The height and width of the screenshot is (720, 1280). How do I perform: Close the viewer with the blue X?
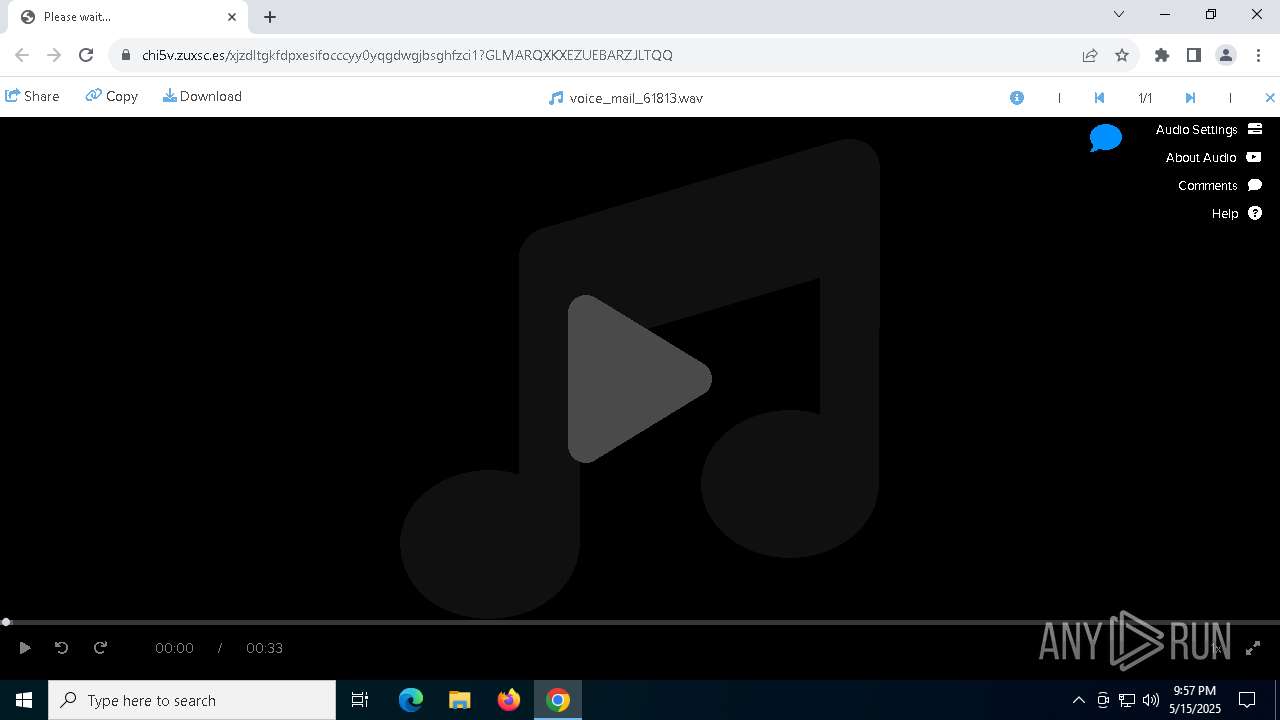[1270, 98]
